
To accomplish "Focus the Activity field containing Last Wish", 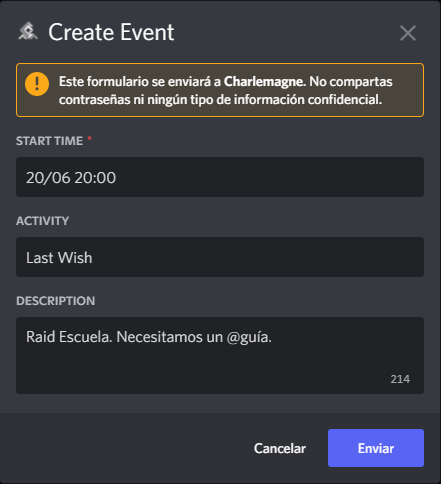I will [220, 257].
